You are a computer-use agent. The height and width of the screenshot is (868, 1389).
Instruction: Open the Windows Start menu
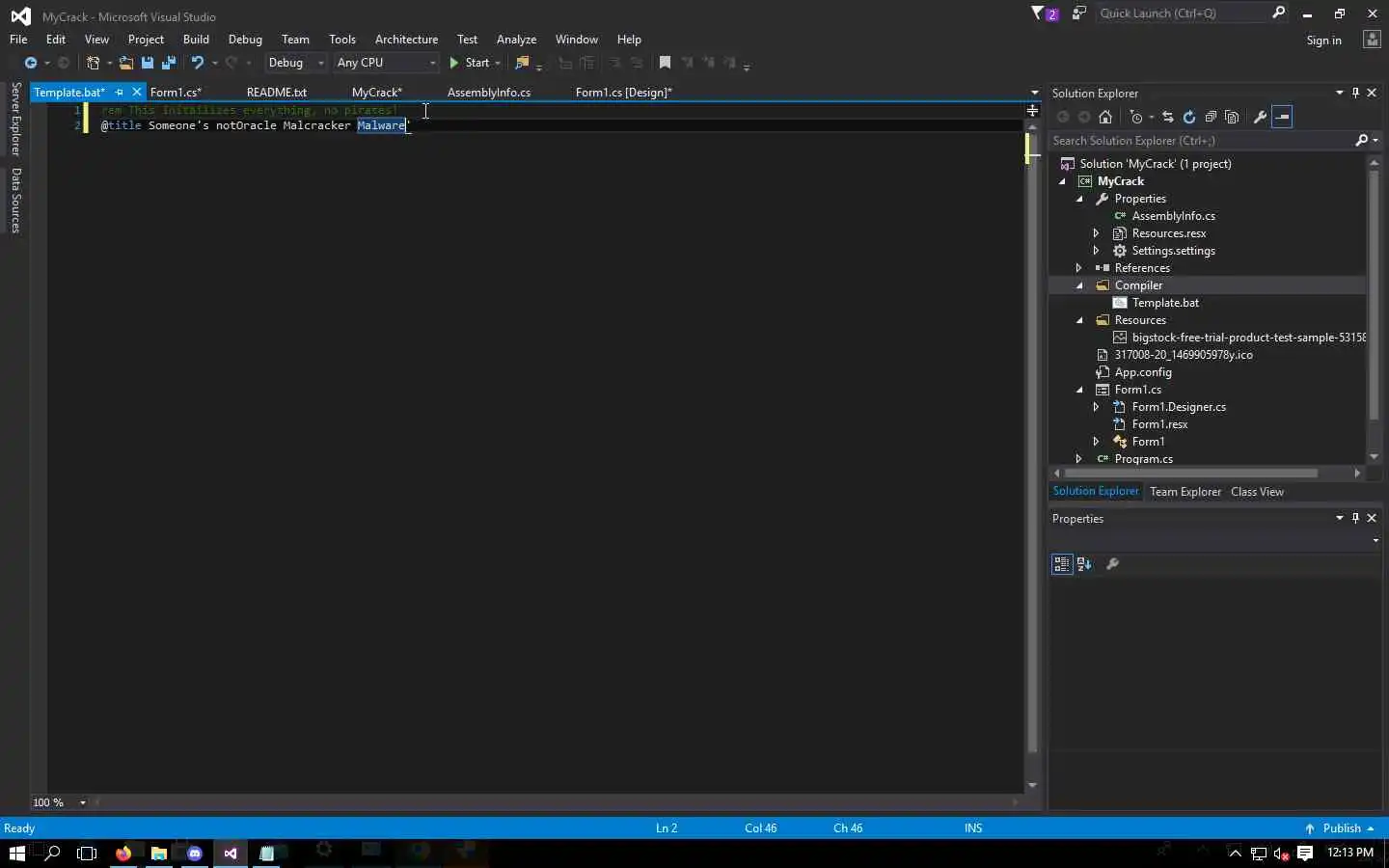[16, 853]
